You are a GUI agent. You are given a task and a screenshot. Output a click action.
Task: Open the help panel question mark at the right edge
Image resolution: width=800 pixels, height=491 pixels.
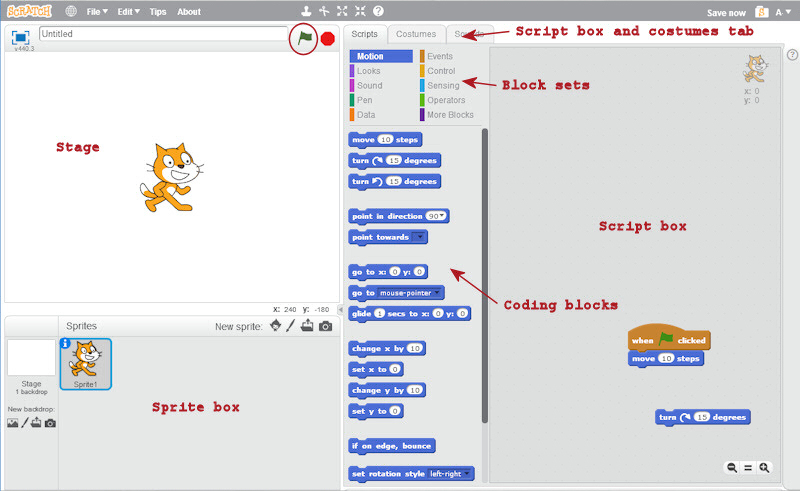coord(792,55)
